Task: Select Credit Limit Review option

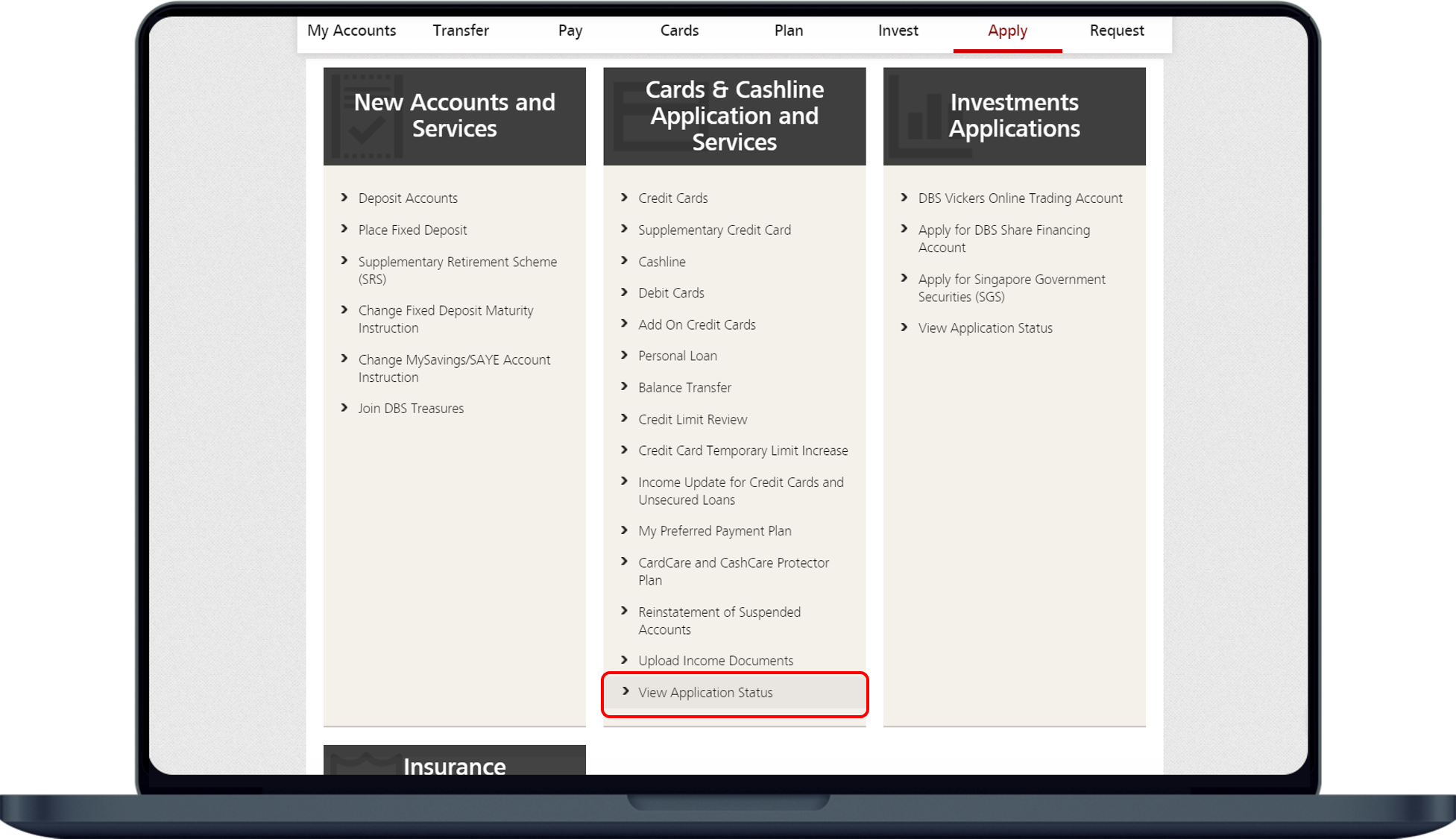Action: coord(692,418)
